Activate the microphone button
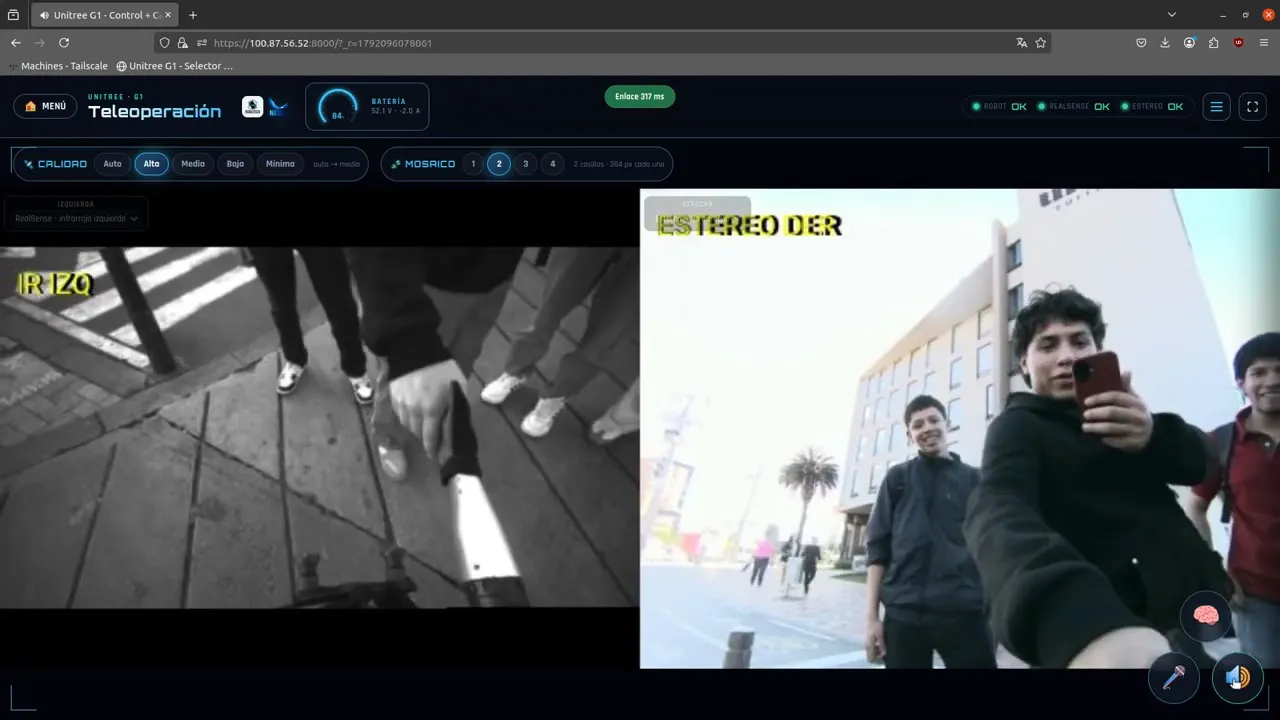 (1174, 677)
